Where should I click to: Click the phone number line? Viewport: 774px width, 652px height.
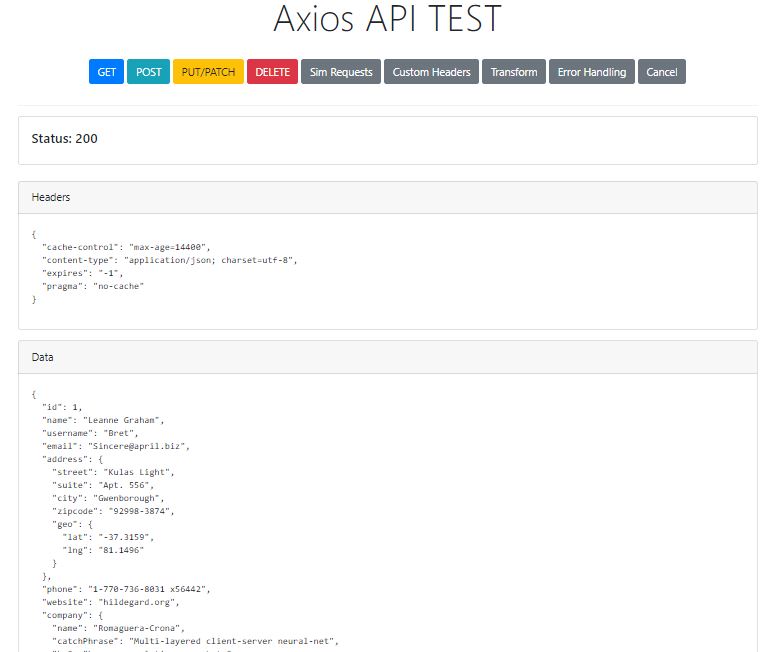[x=126, y=589]
